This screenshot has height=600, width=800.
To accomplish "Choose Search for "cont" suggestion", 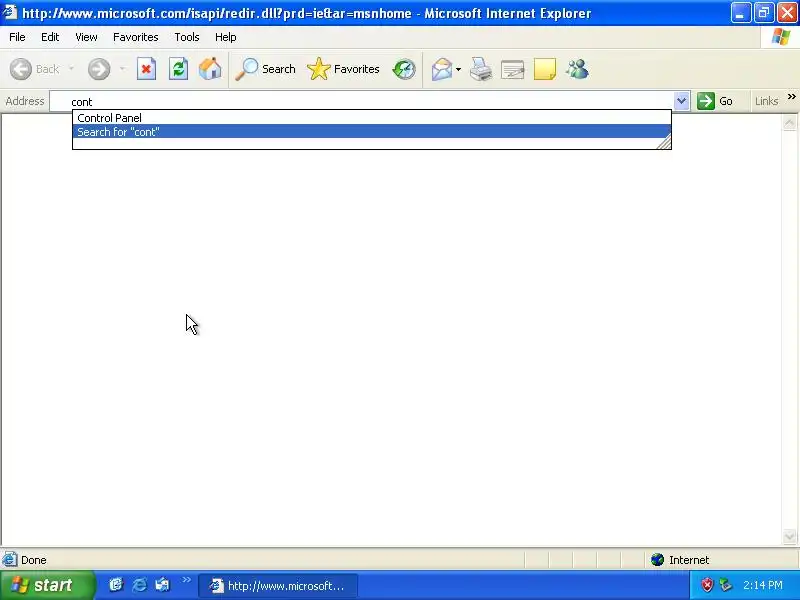I will [371, 132].
